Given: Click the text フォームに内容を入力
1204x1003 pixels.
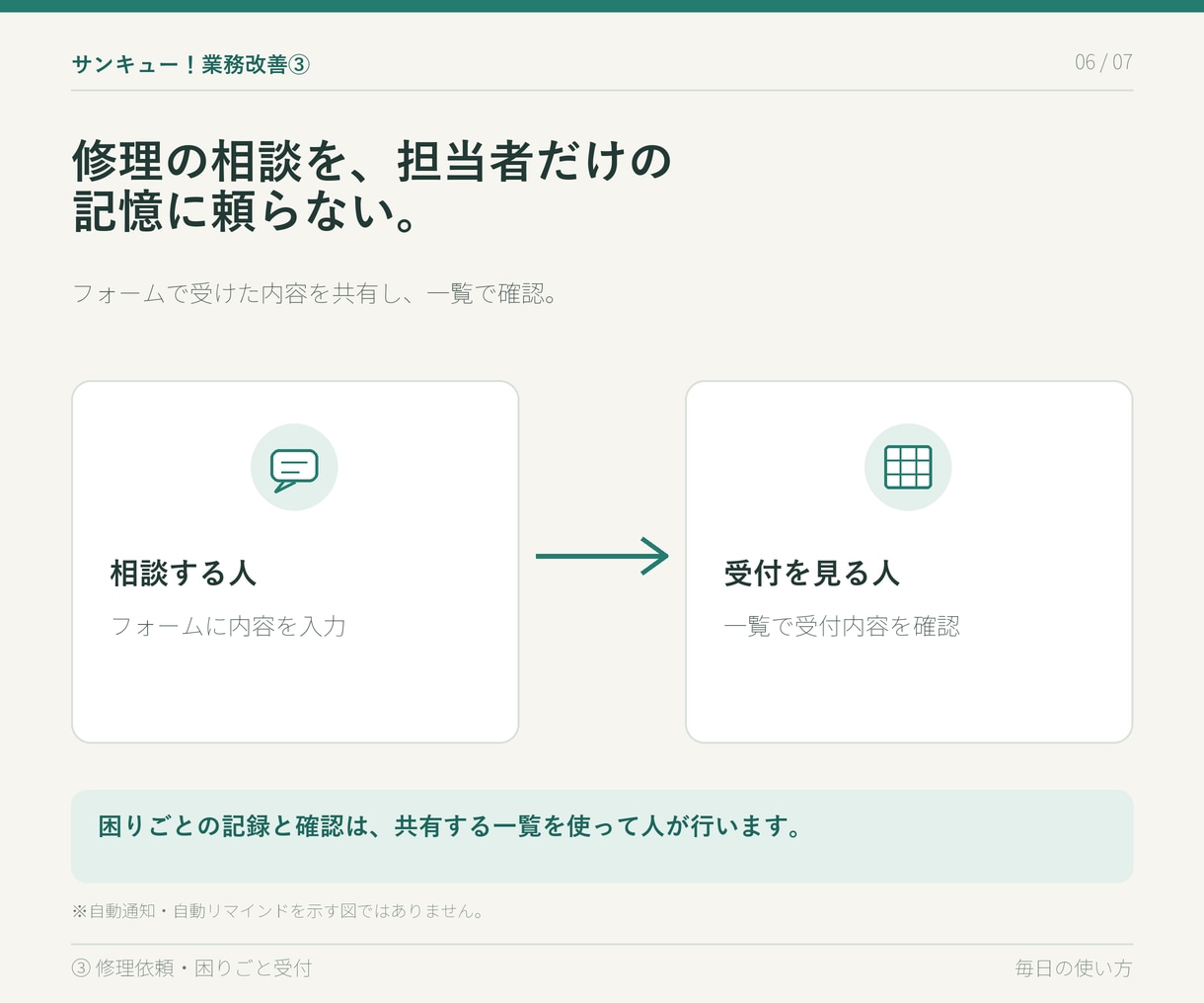Looking at the screenshot, I should 228,626.
